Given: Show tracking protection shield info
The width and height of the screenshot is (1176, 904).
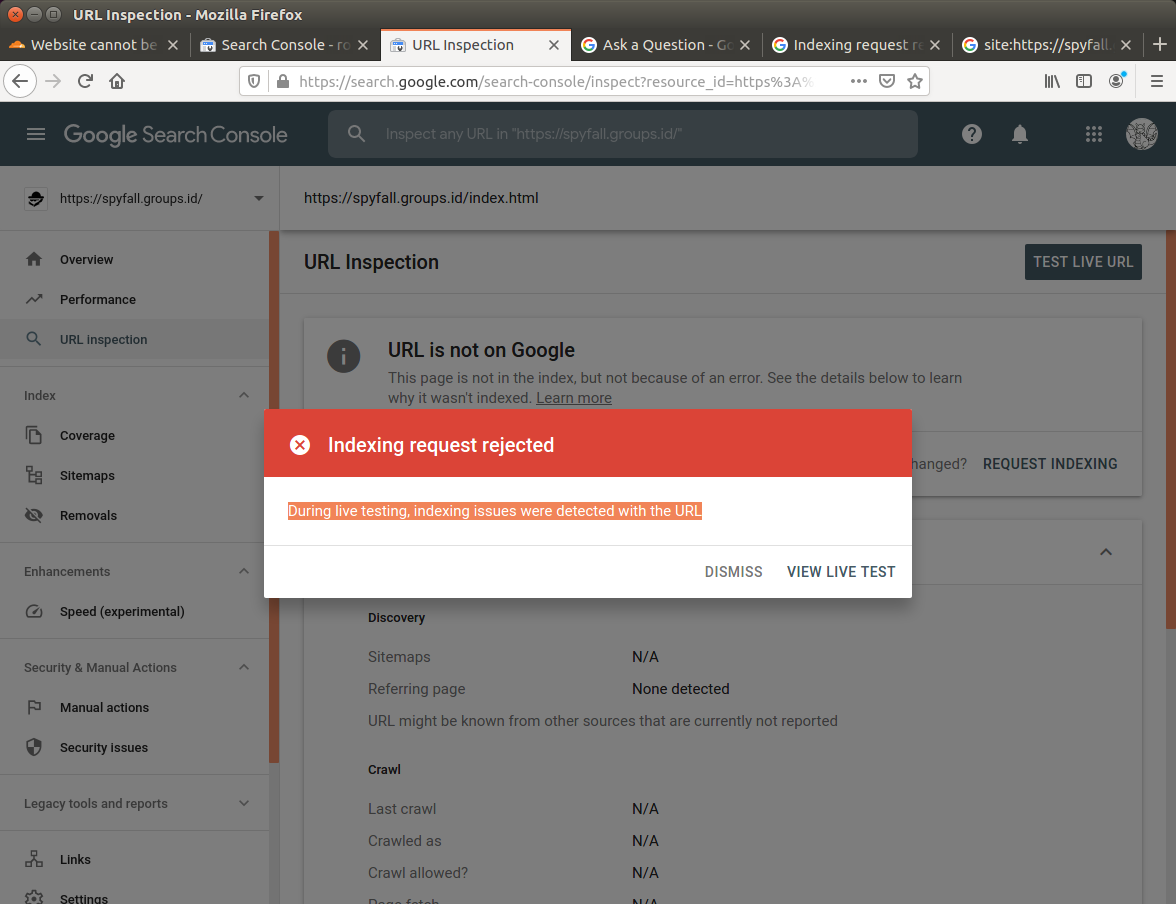Looking at the screenshot, I should point(254,81).
